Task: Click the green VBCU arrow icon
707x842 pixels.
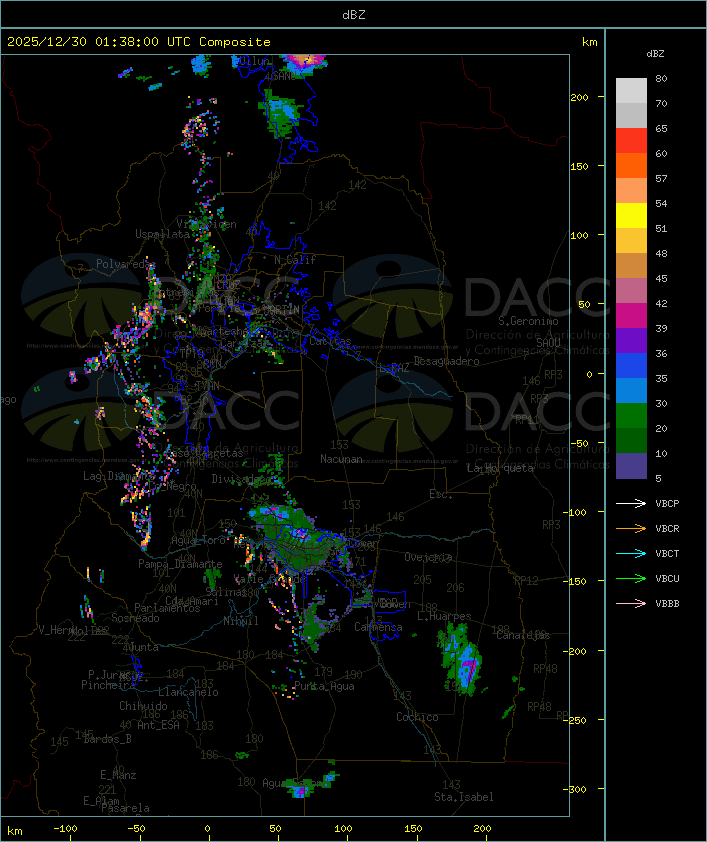Action: (631, 578)
